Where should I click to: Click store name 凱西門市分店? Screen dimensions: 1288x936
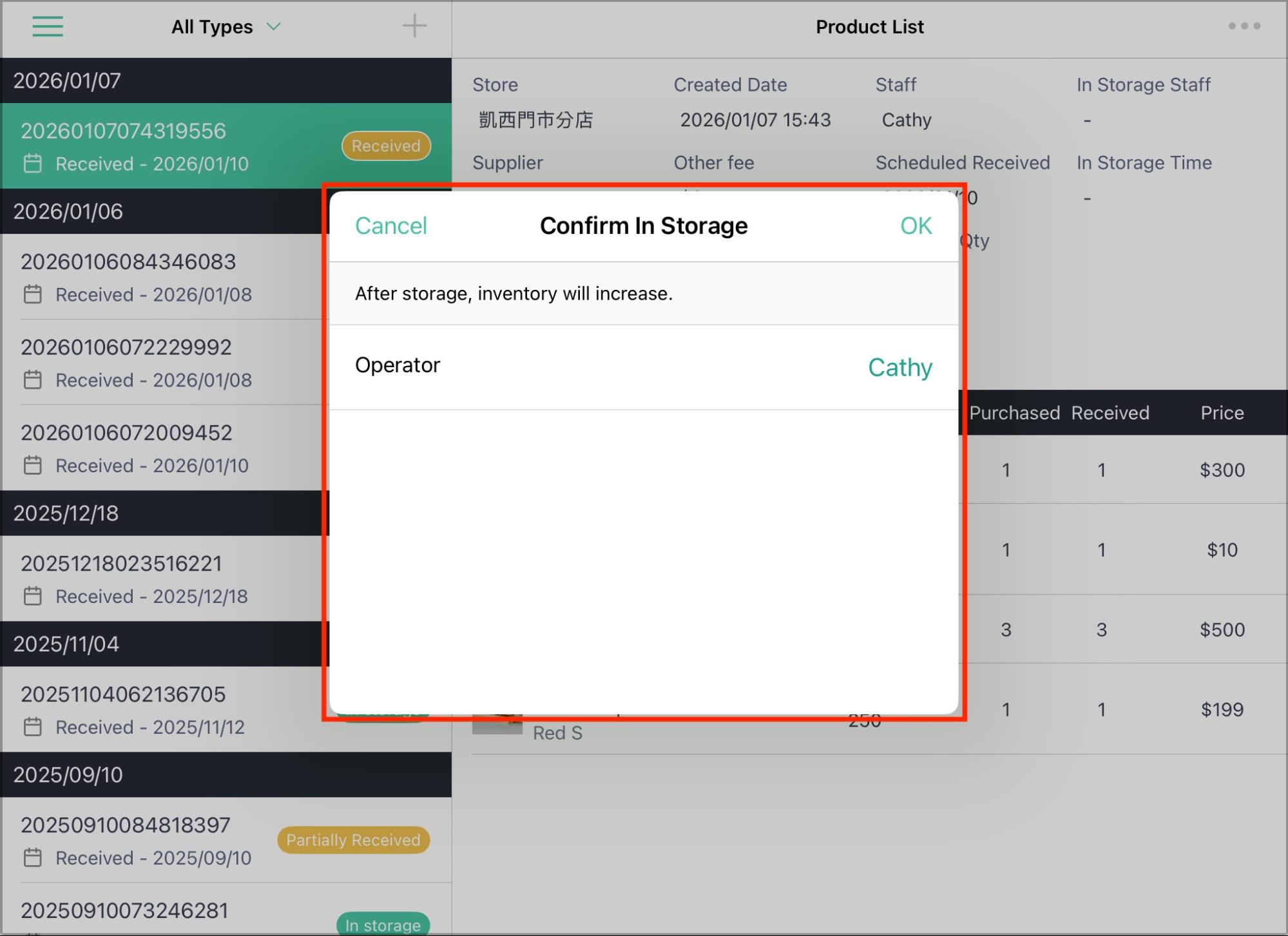535,120
